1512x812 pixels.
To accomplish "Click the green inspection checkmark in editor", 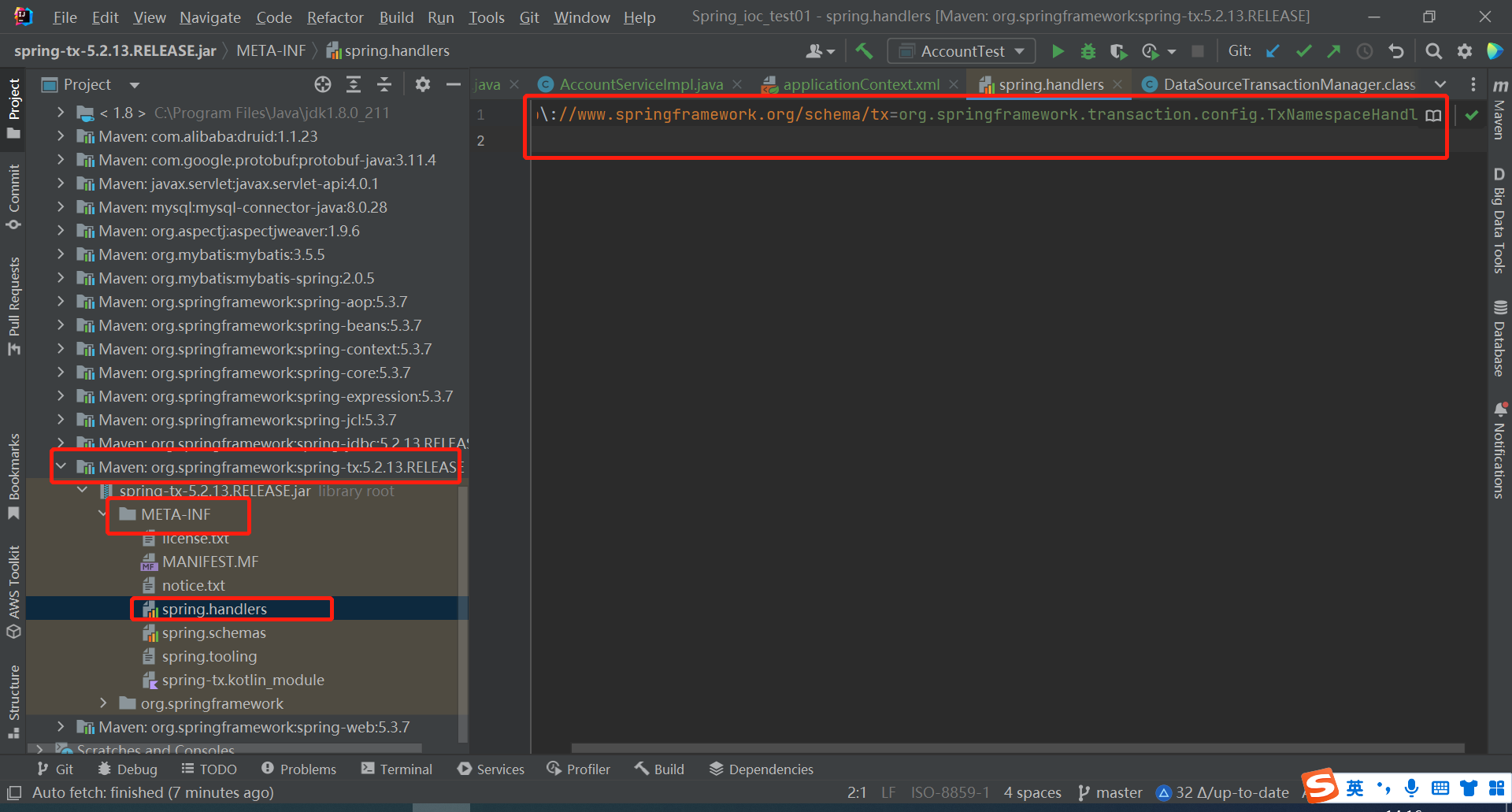I will pos(1472,115).
